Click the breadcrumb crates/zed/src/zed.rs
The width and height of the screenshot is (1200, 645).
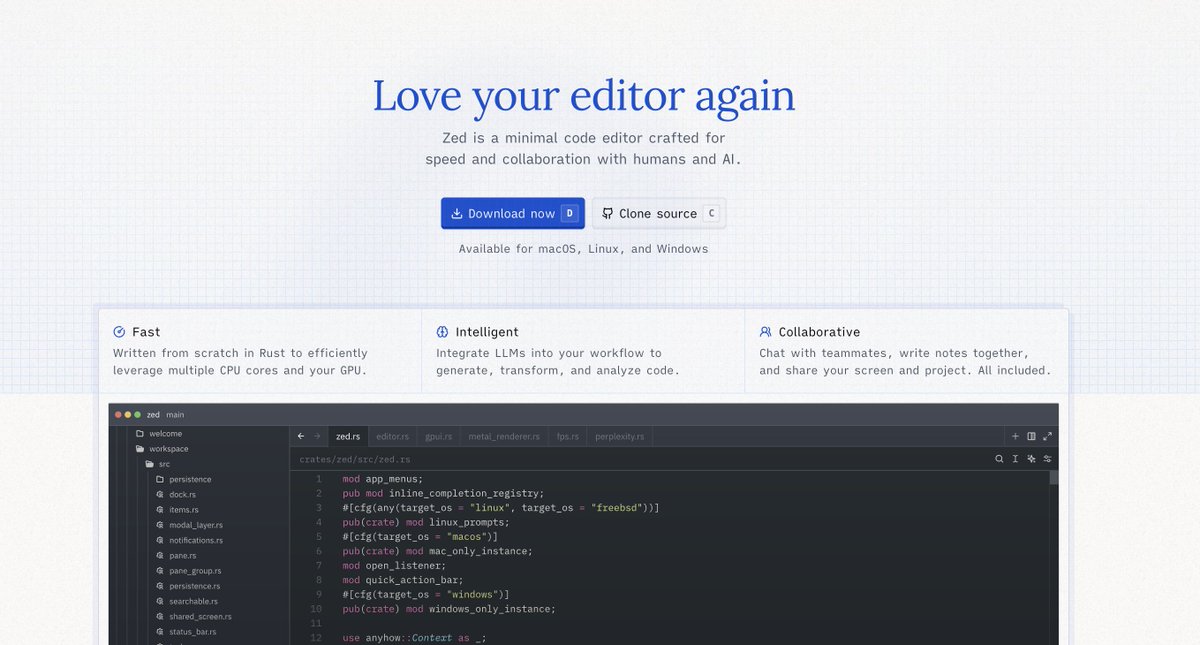tap(355, 459)
